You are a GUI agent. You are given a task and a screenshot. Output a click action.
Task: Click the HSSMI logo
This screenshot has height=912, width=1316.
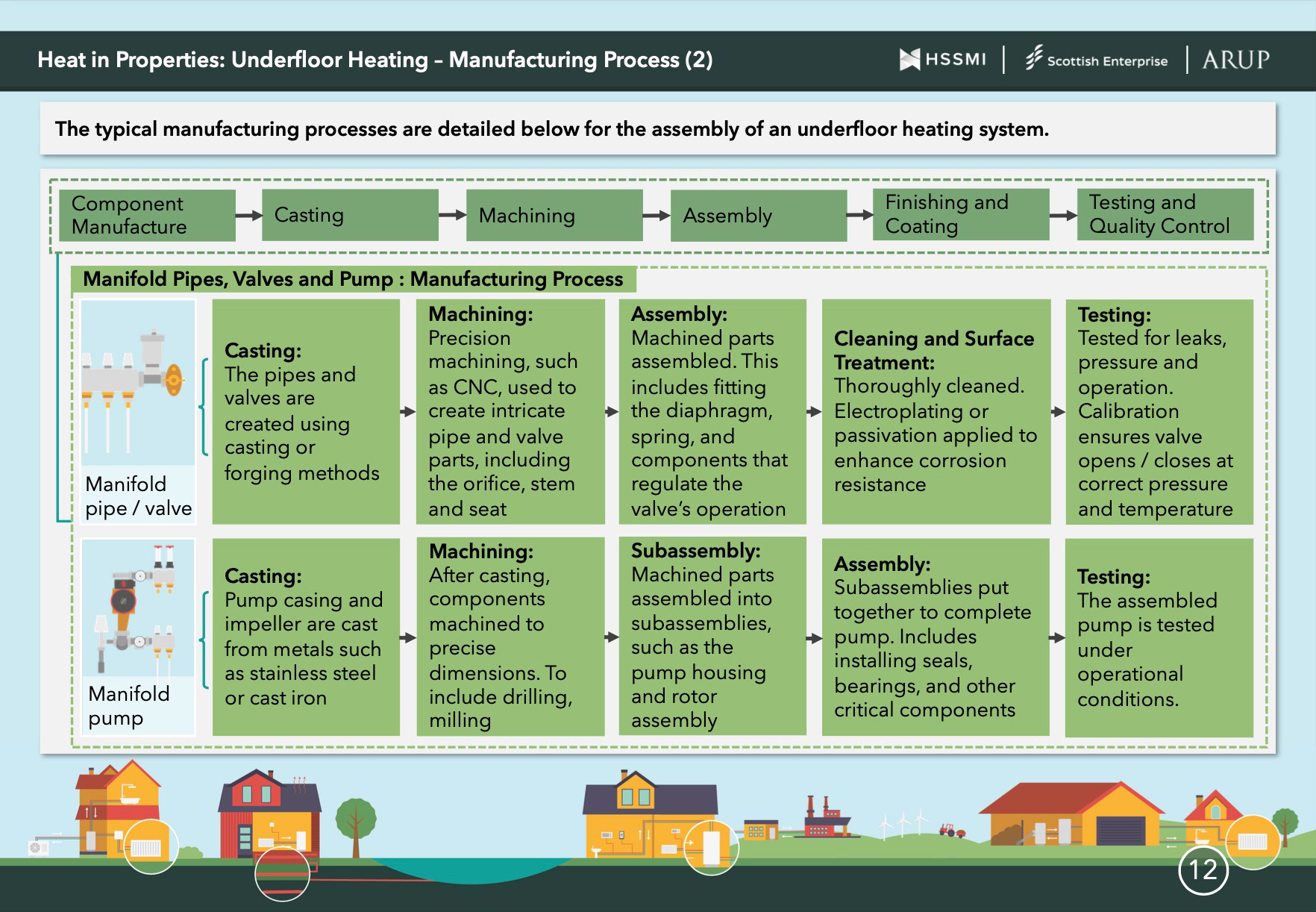[943, 59]
